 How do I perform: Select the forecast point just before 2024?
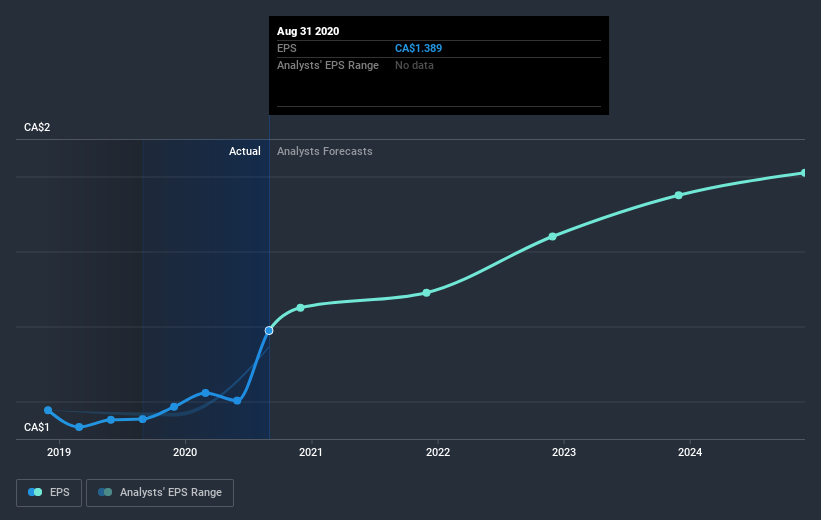(x=679, y=195)
